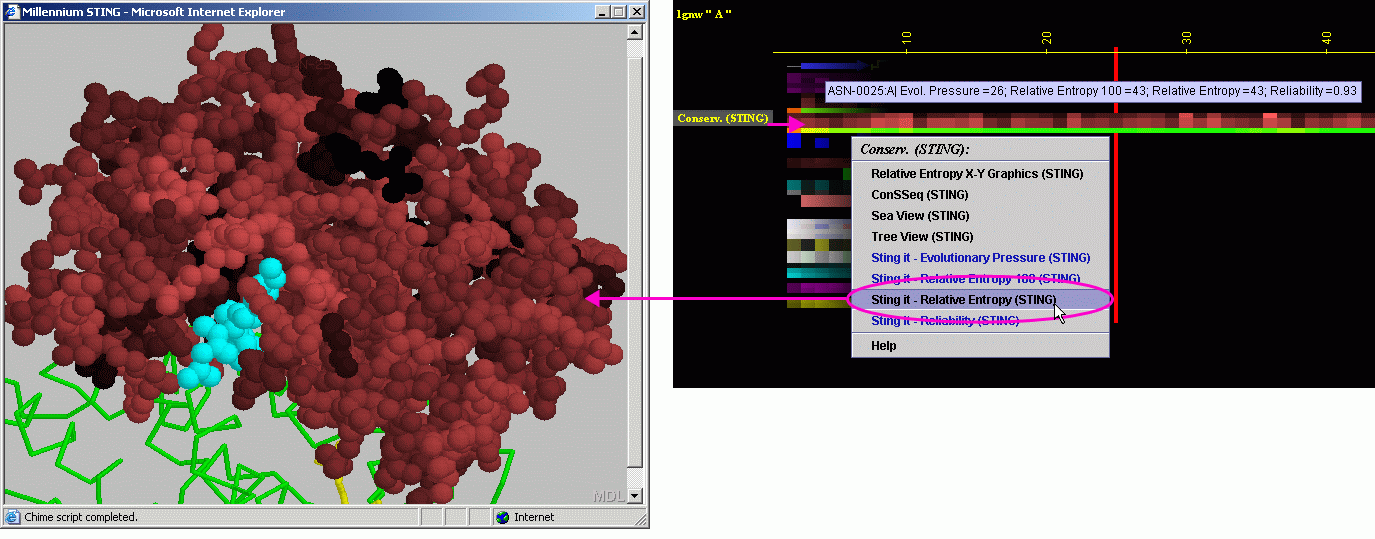
Task: Click sequence ruler position 30
Action: pyautogui.click(x=1187, y=39)
